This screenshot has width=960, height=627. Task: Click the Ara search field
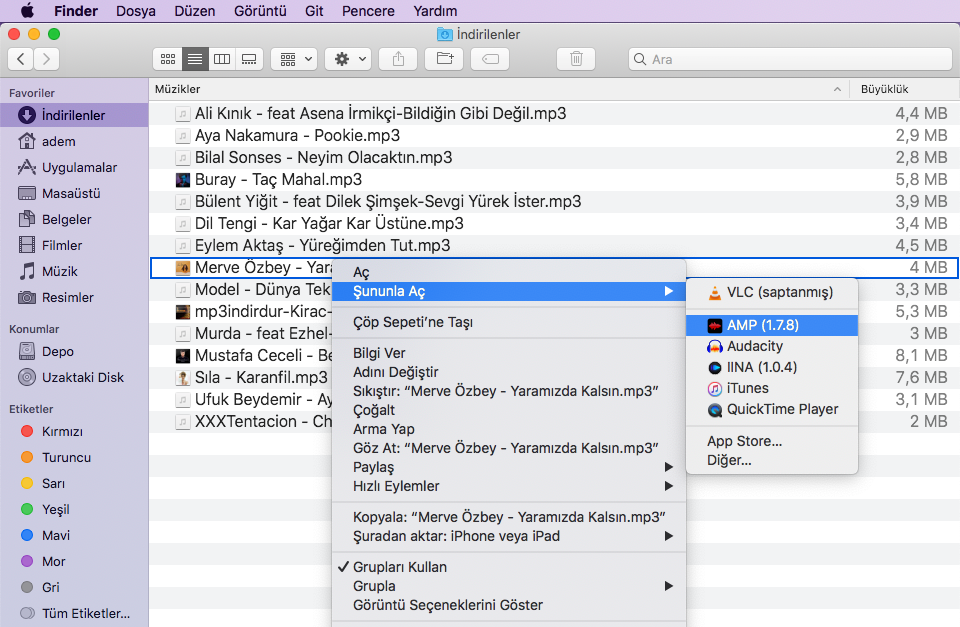click(x=790, y=59)
